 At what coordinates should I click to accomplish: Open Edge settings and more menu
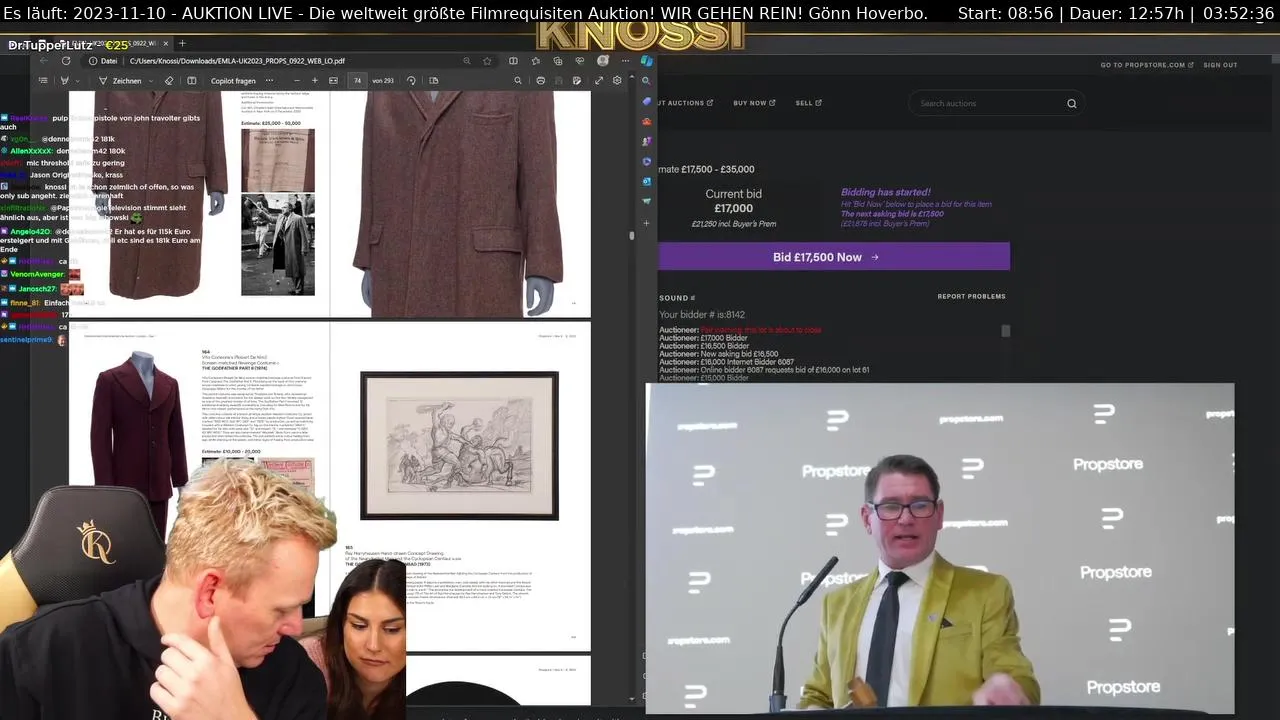625,61
